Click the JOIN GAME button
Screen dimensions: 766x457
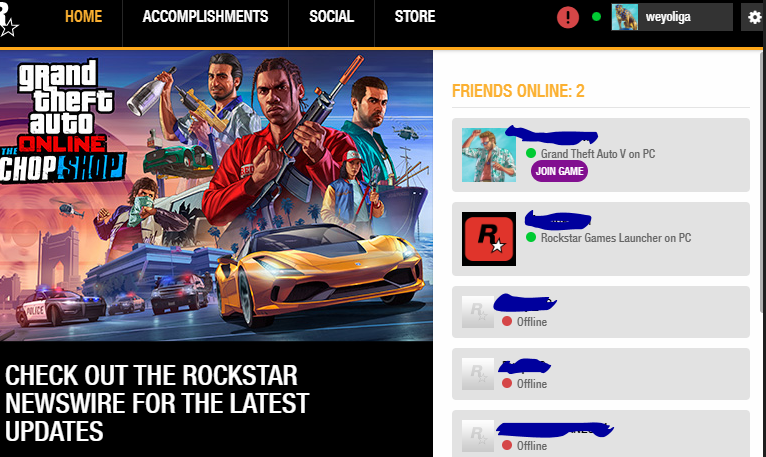[559, 171]
